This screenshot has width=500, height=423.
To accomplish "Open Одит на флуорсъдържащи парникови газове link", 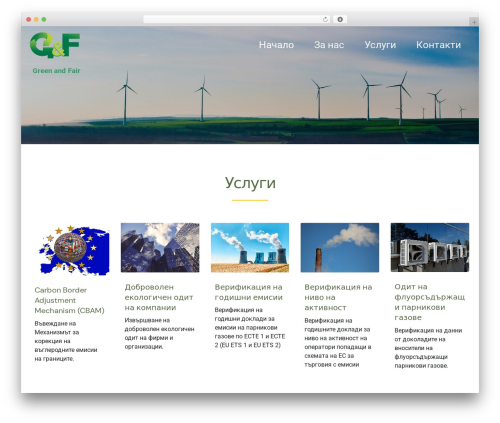I will point(429,302).
